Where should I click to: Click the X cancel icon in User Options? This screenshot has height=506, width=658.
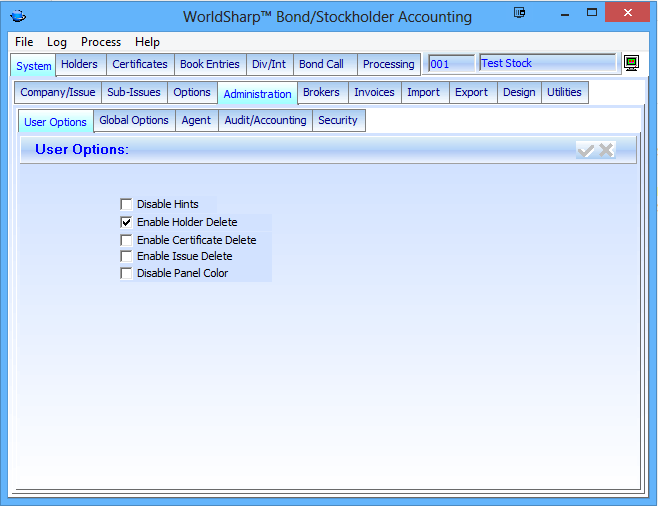[606, 150]
